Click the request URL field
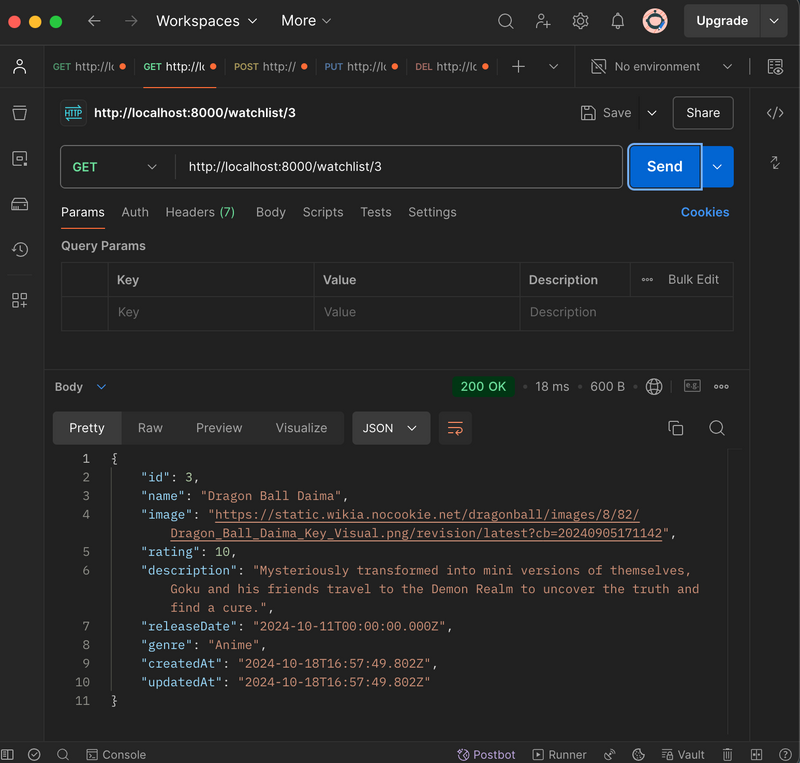 399,167
